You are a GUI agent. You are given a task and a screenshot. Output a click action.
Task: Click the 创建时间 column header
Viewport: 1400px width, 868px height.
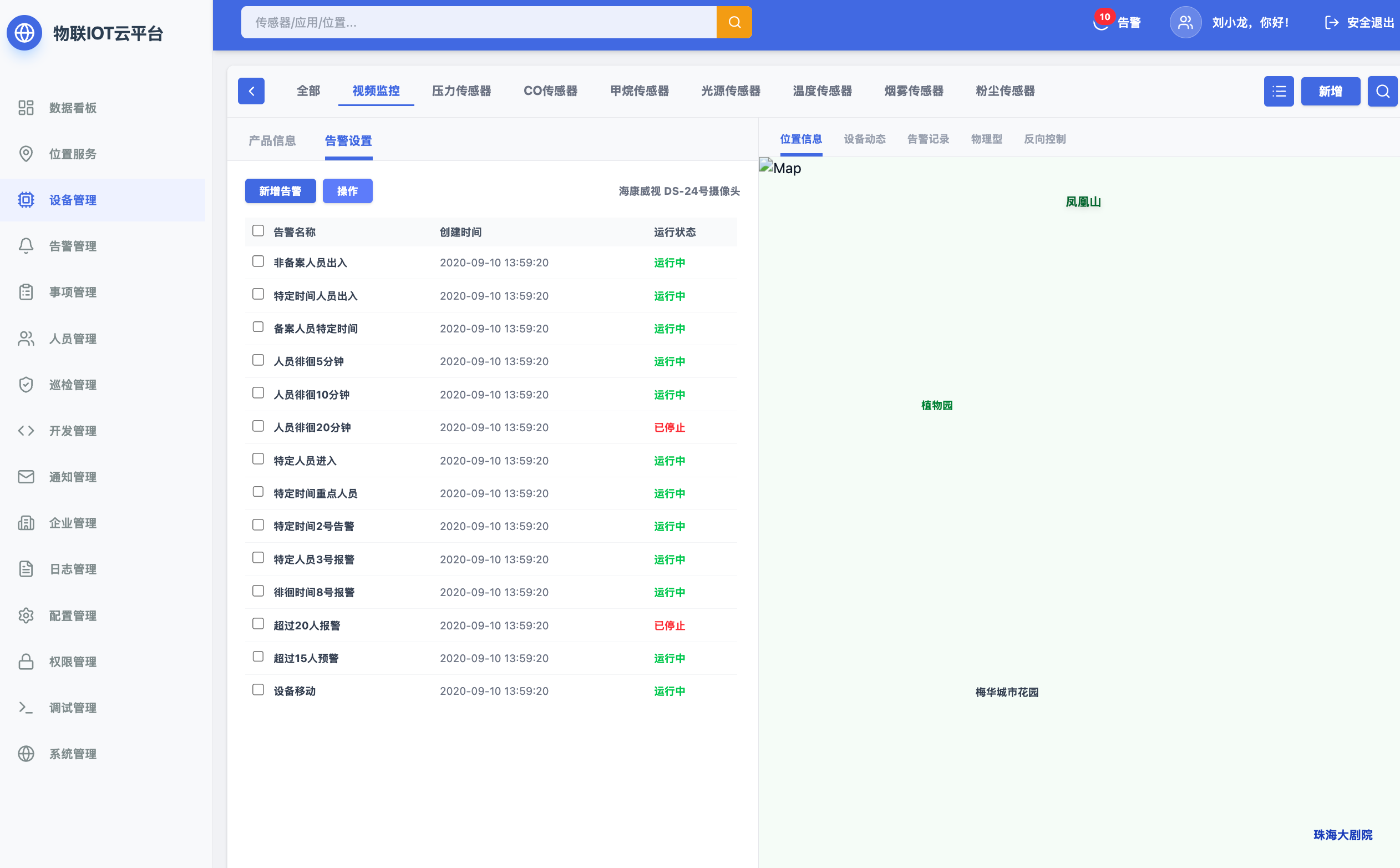pos(461,232)
